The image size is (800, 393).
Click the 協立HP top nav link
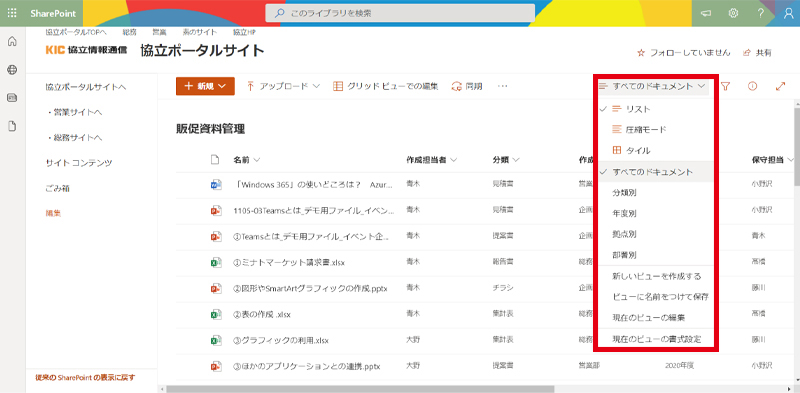pos(245,32)
